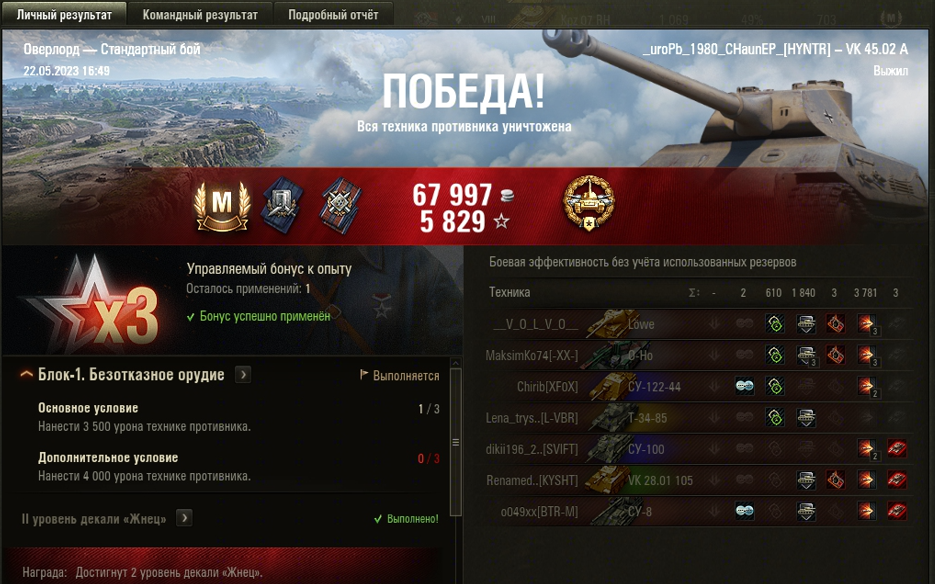Select the Личный результат tab

coord(64,14)
